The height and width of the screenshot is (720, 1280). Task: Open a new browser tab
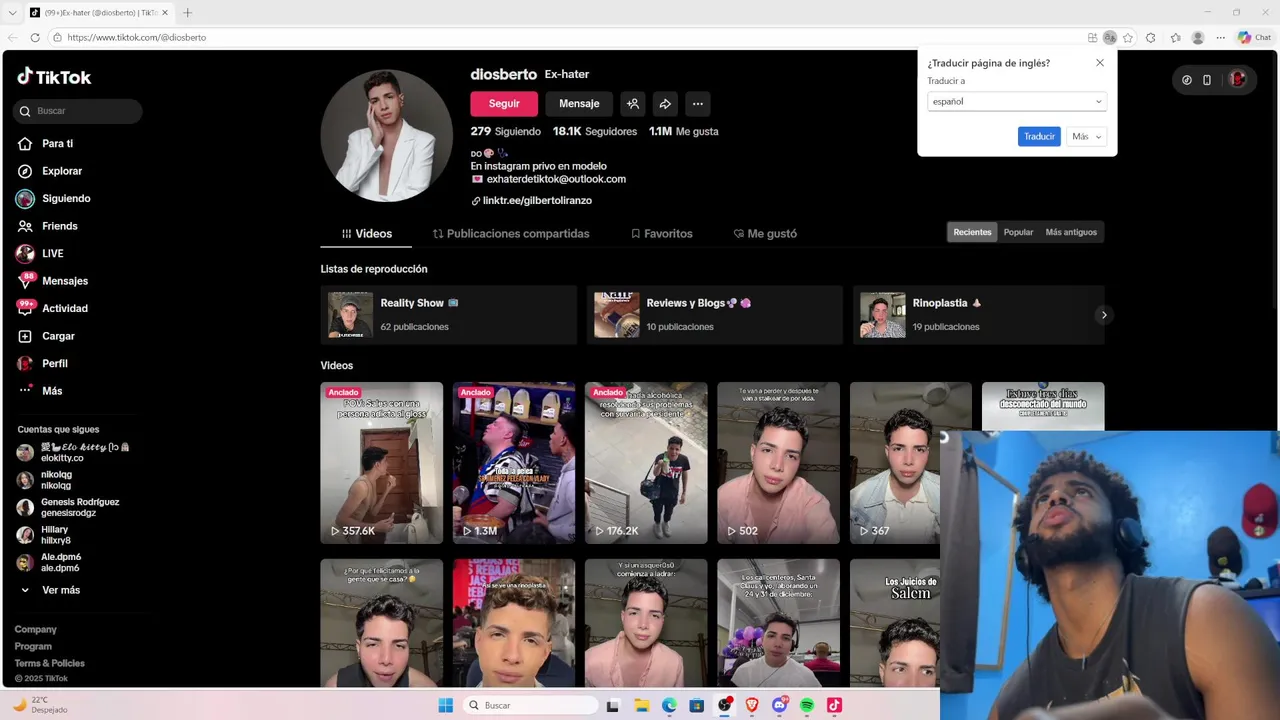[x=187, y=13]
